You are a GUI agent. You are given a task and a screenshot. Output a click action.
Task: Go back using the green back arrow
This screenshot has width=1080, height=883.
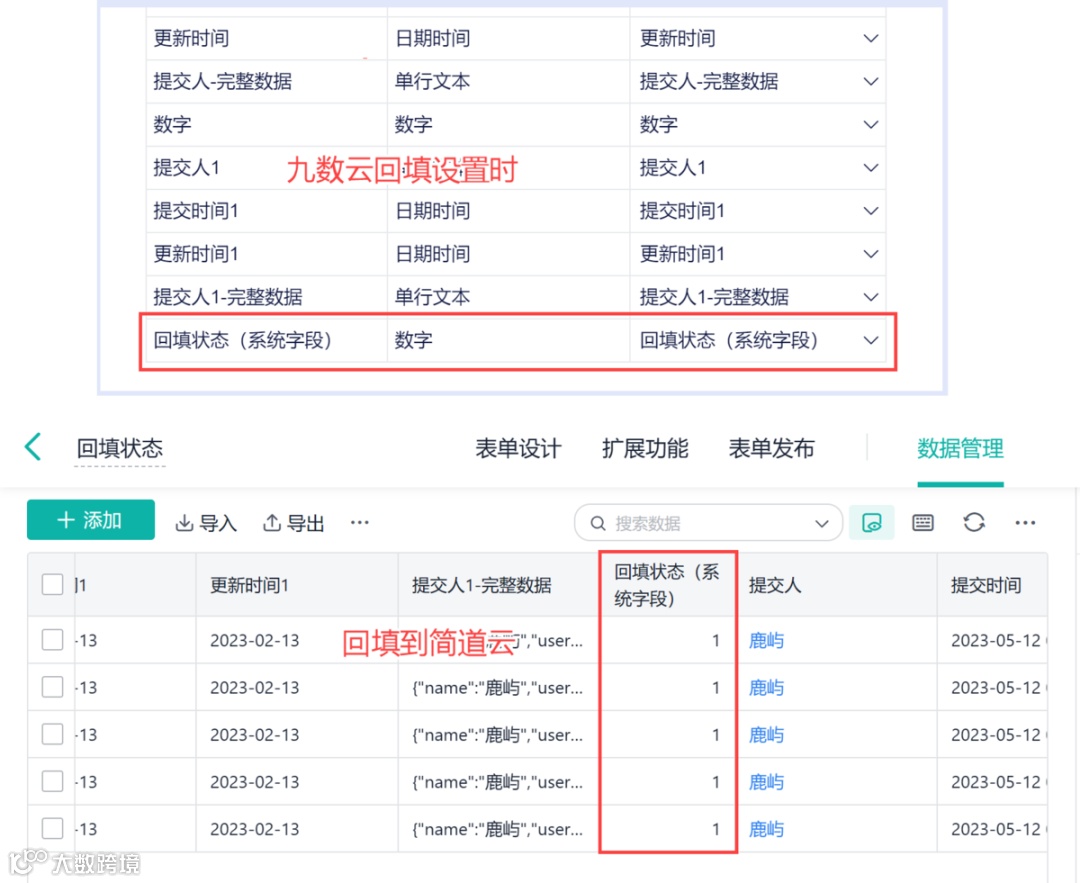tap(33, 448)
